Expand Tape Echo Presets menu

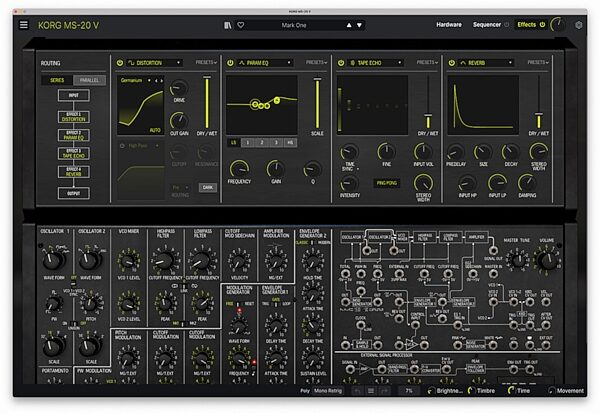(x=427, y=62)
